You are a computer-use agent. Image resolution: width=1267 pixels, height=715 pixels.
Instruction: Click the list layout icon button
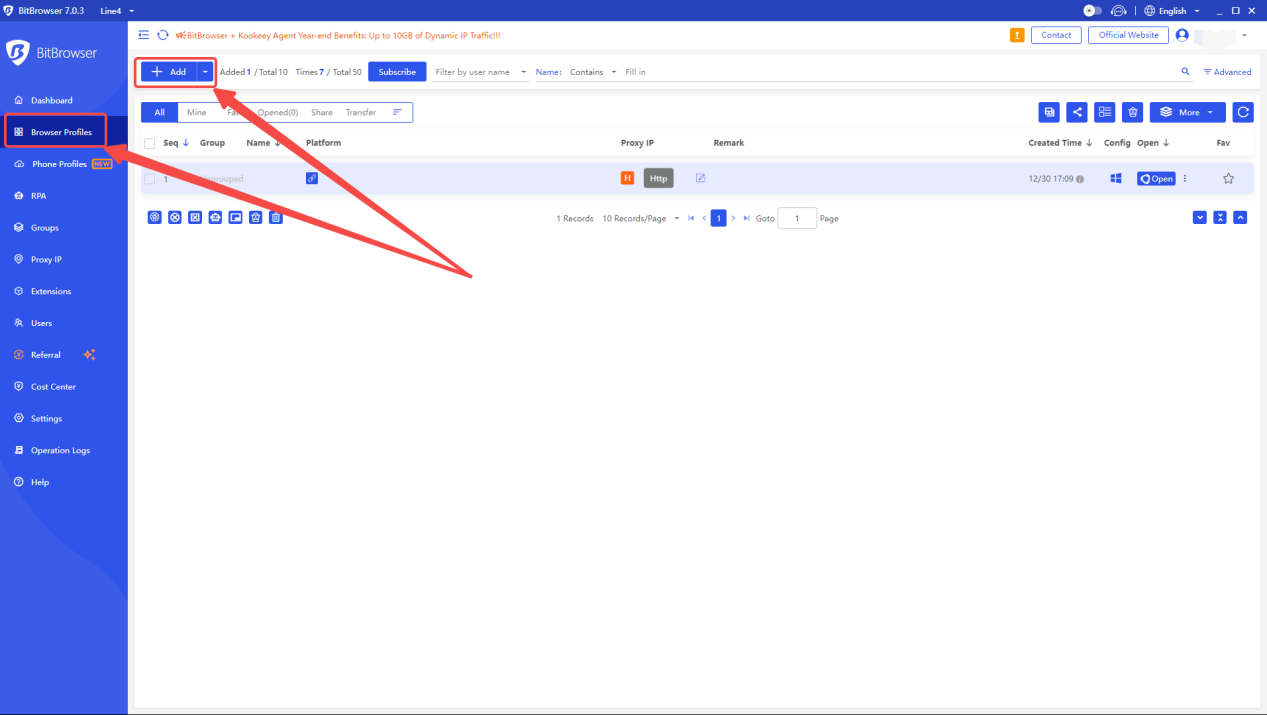1105,112
